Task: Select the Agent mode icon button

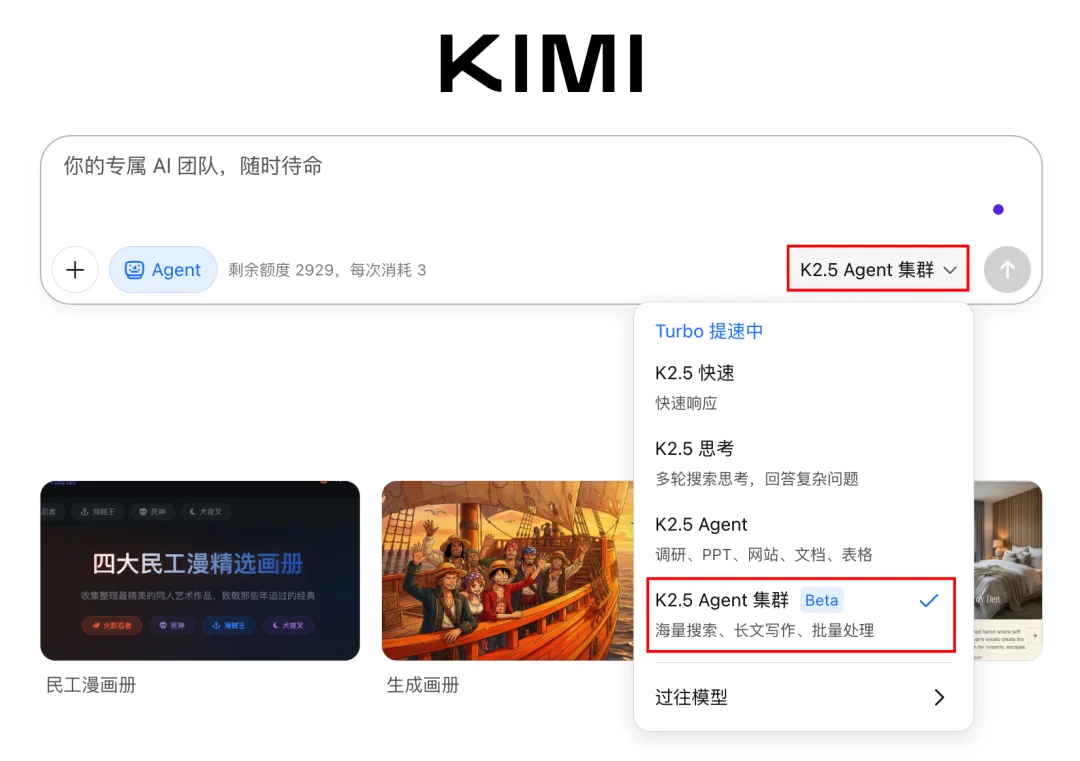Action: coord(163,269)
